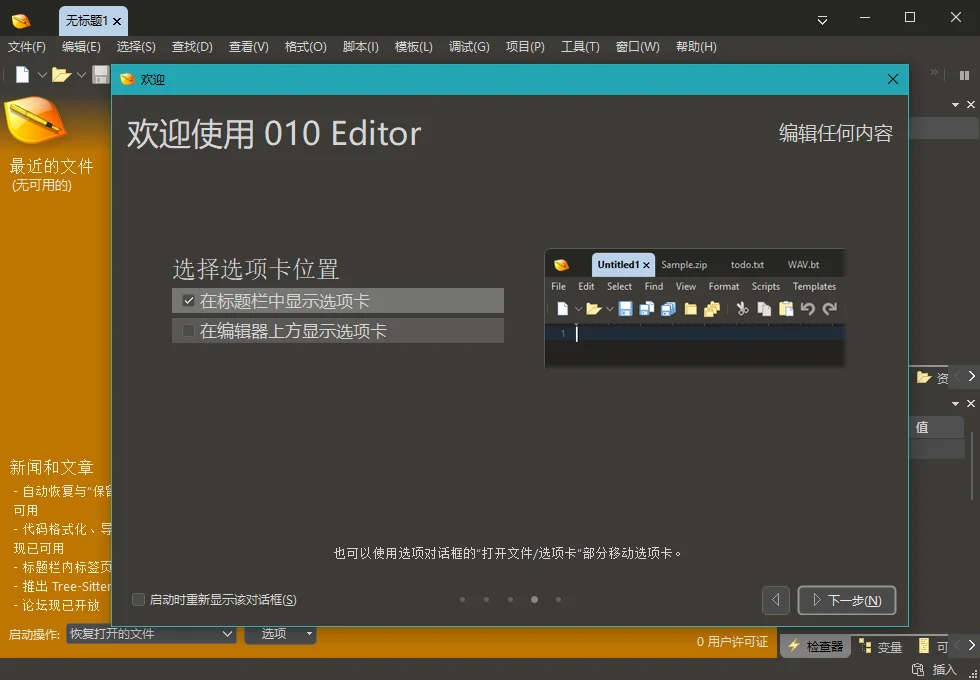Open the 编辑(E) menu
Viewport: 980px width, 680px height.
pyautogui.click(x=81, y=47)
